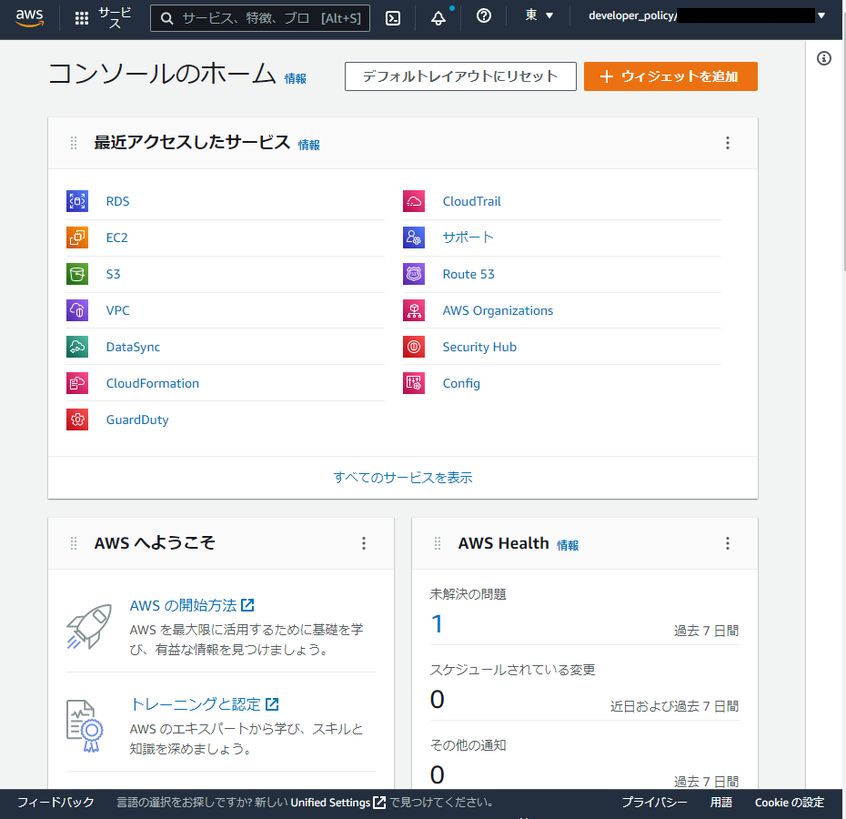Open the AWS Organizations link

coord(497,310)
